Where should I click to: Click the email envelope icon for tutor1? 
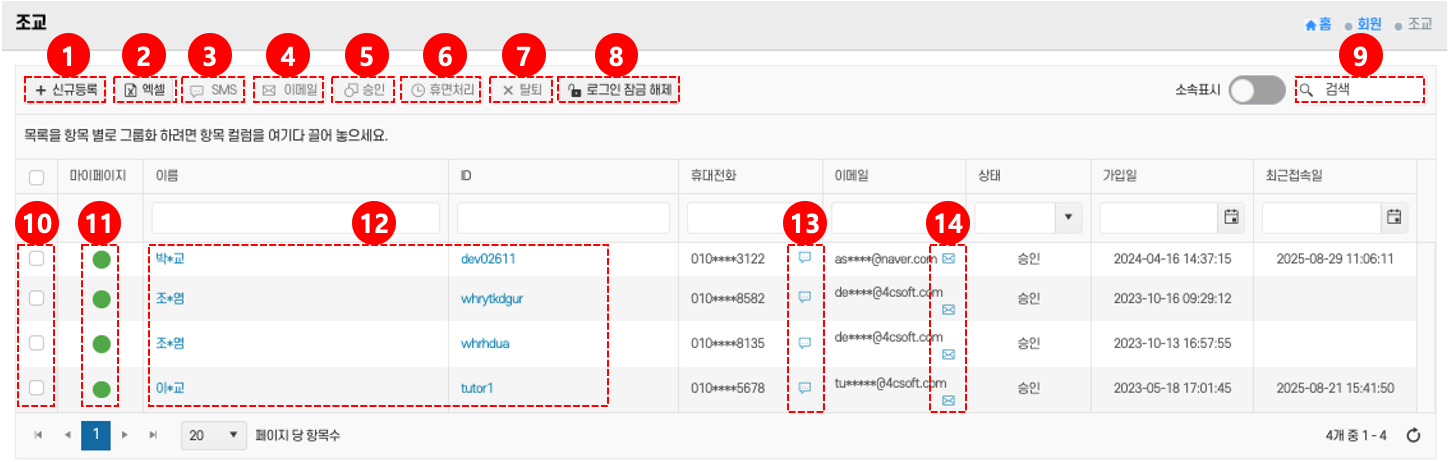tap(948, 400)
